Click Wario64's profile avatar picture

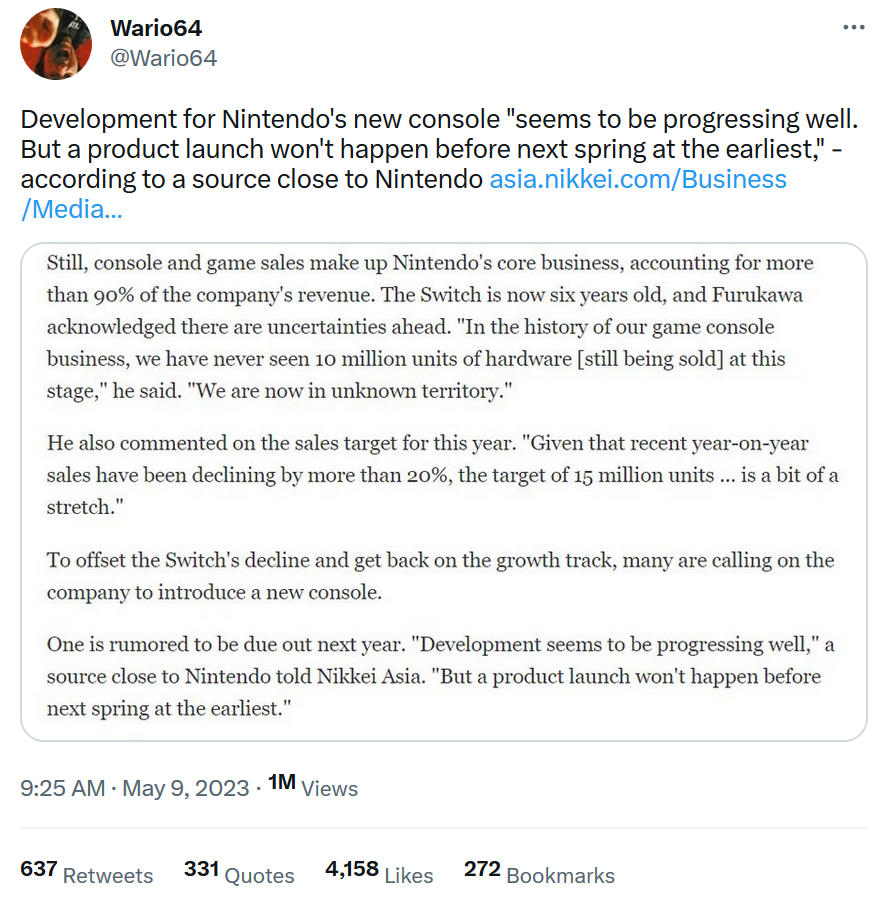56,44
